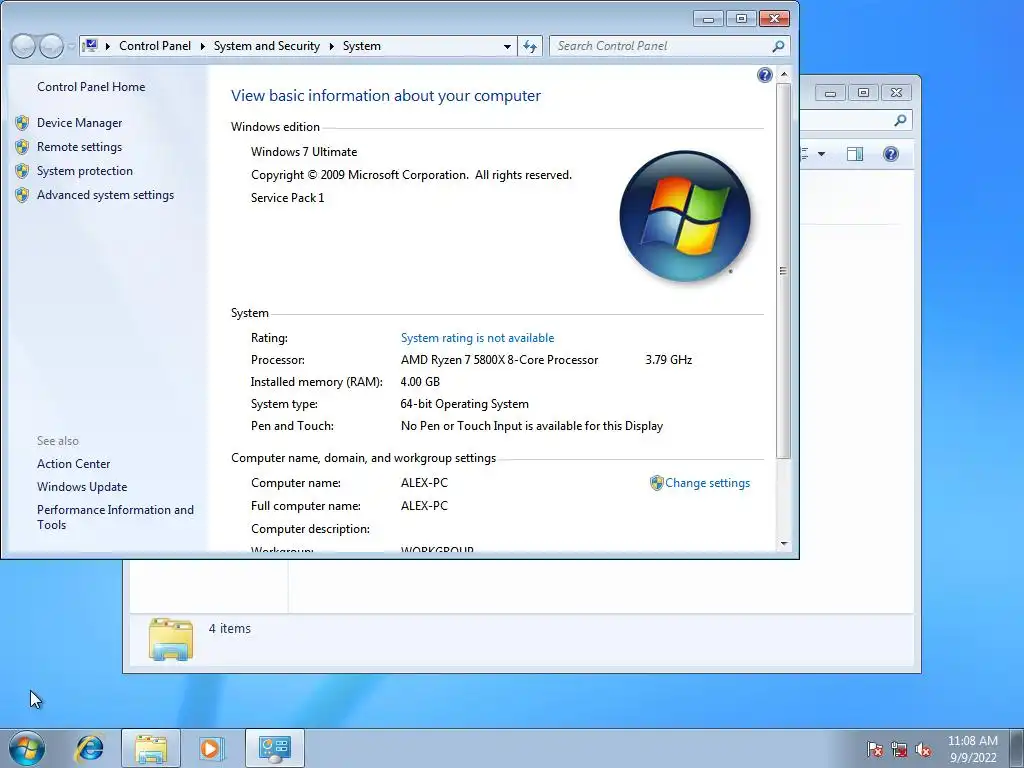Click Windows 7 Ultimate edition text

pos(304,152)
